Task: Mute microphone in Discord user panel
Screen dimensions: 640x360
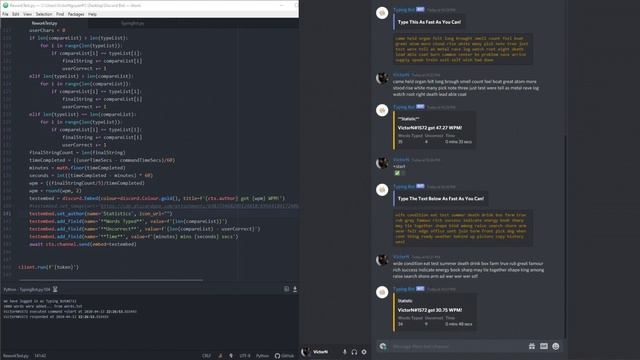Action: pos(344,352)
